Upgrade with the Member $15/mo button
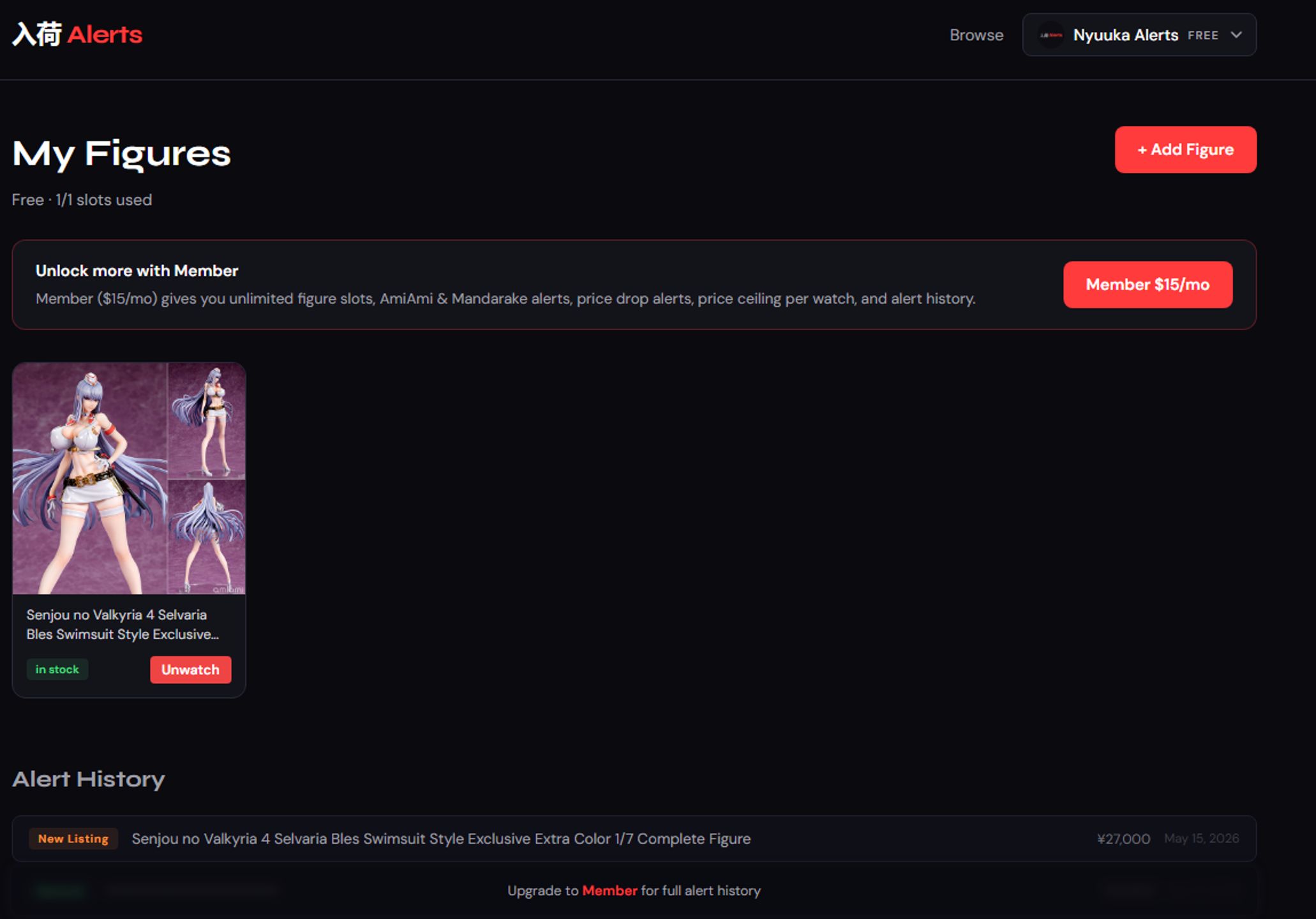Image resolution: width=1316 pixels, height=919 pixels. pos(1148,285)
